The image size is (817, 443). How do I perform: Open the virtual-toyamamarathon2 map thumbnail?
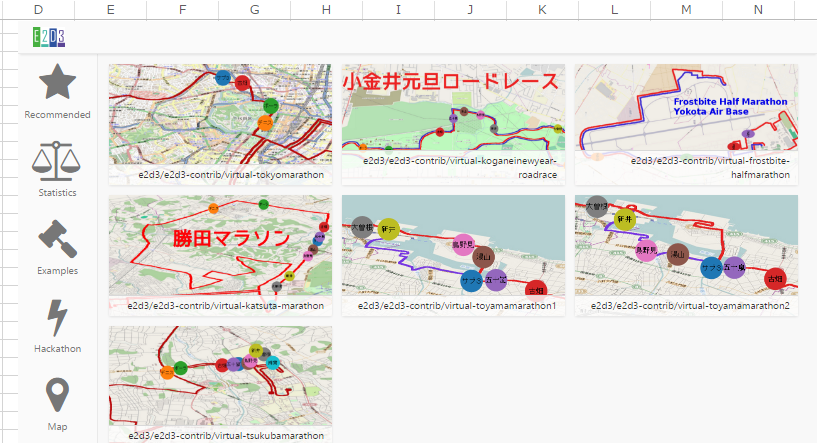point(686,245)
